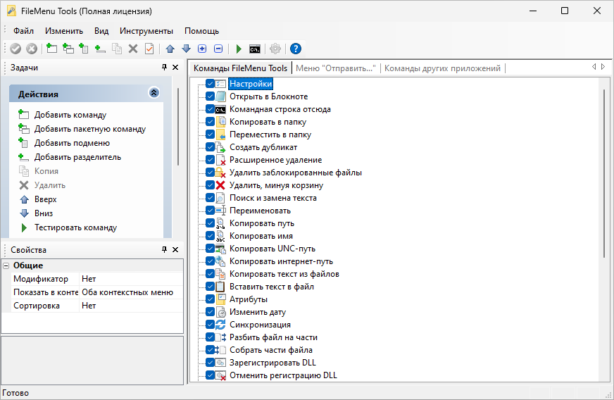The width and height of the screenshot is (614, 400).
Task: Click the gear settings toolbar icon
Action: tap(275, 49)
